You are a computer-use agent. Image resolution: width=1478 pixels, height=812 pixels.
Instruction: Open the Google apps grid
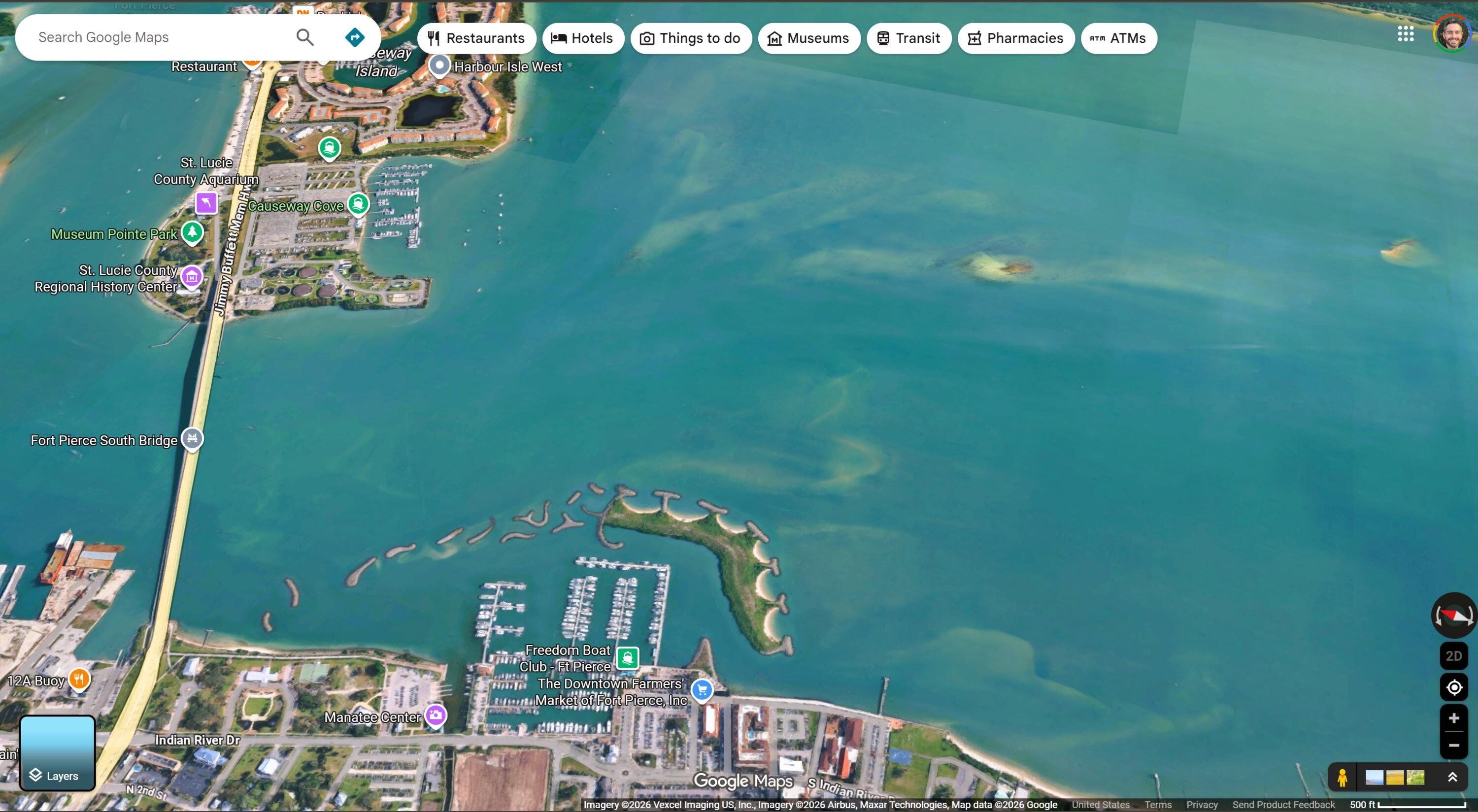click(x=1405, y=34)
